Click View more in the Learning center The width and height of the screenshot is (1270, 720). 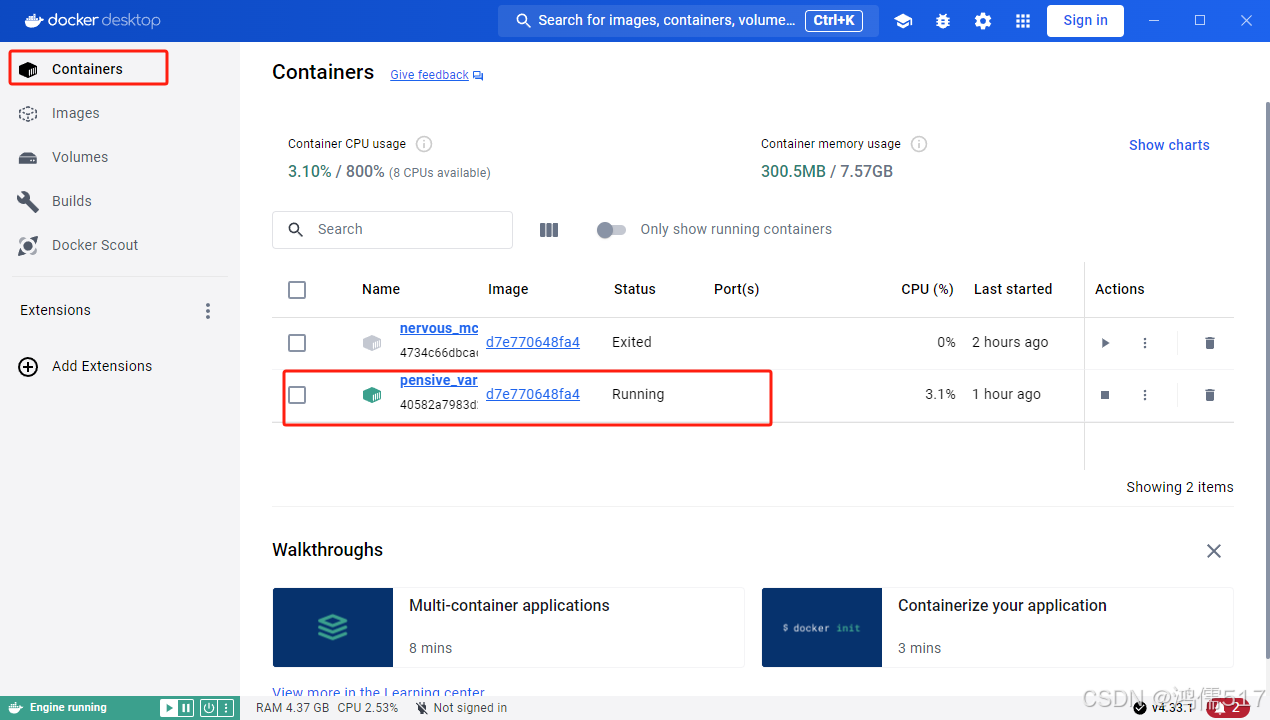[x=378, y=691]
